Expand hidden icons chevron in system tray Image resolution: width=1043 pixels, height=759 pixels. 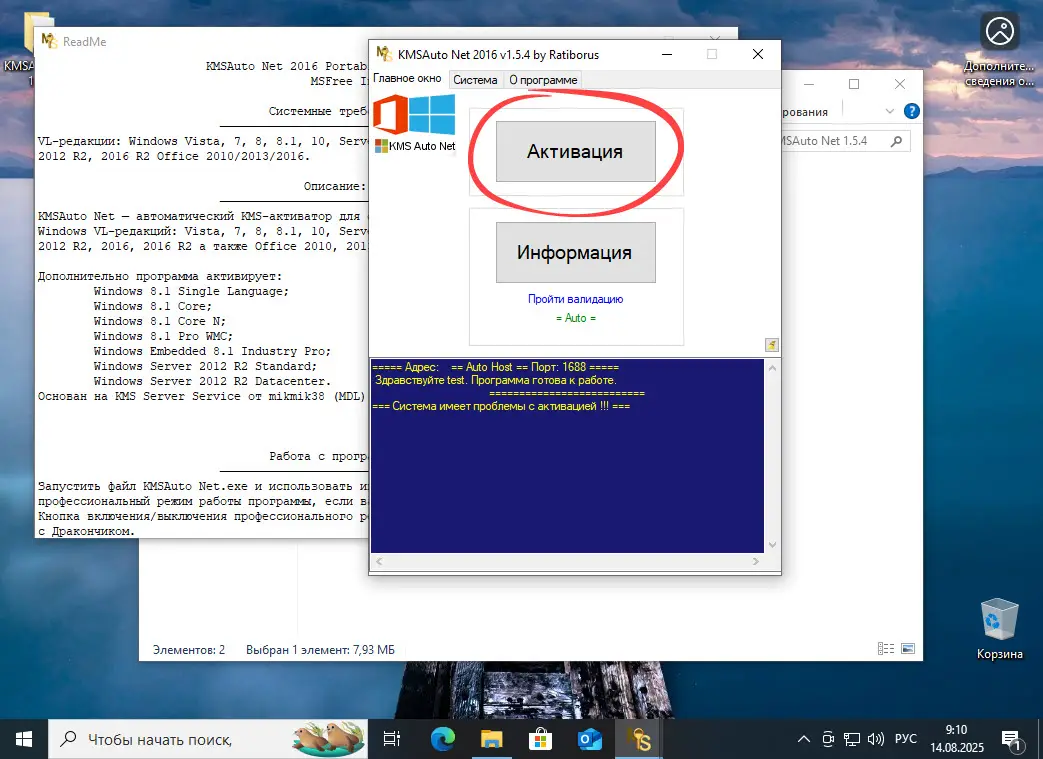point(804,740)
